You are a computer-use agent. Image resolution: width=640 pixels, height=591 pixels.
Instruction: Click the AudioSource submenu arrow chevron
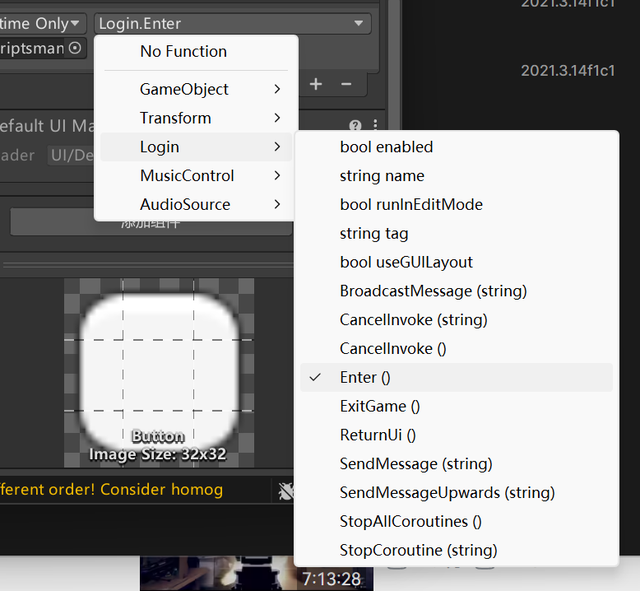pyautogui.click(x=277, y=204)
